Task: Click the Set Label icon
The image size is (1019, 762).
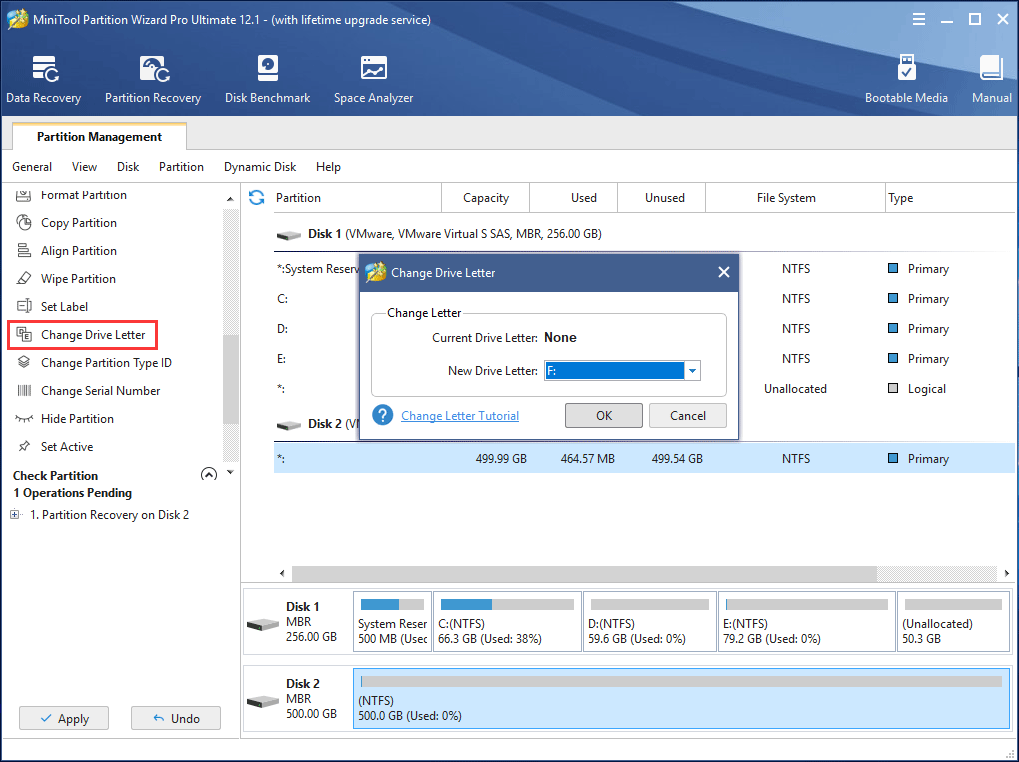Action: pos(24,307)
